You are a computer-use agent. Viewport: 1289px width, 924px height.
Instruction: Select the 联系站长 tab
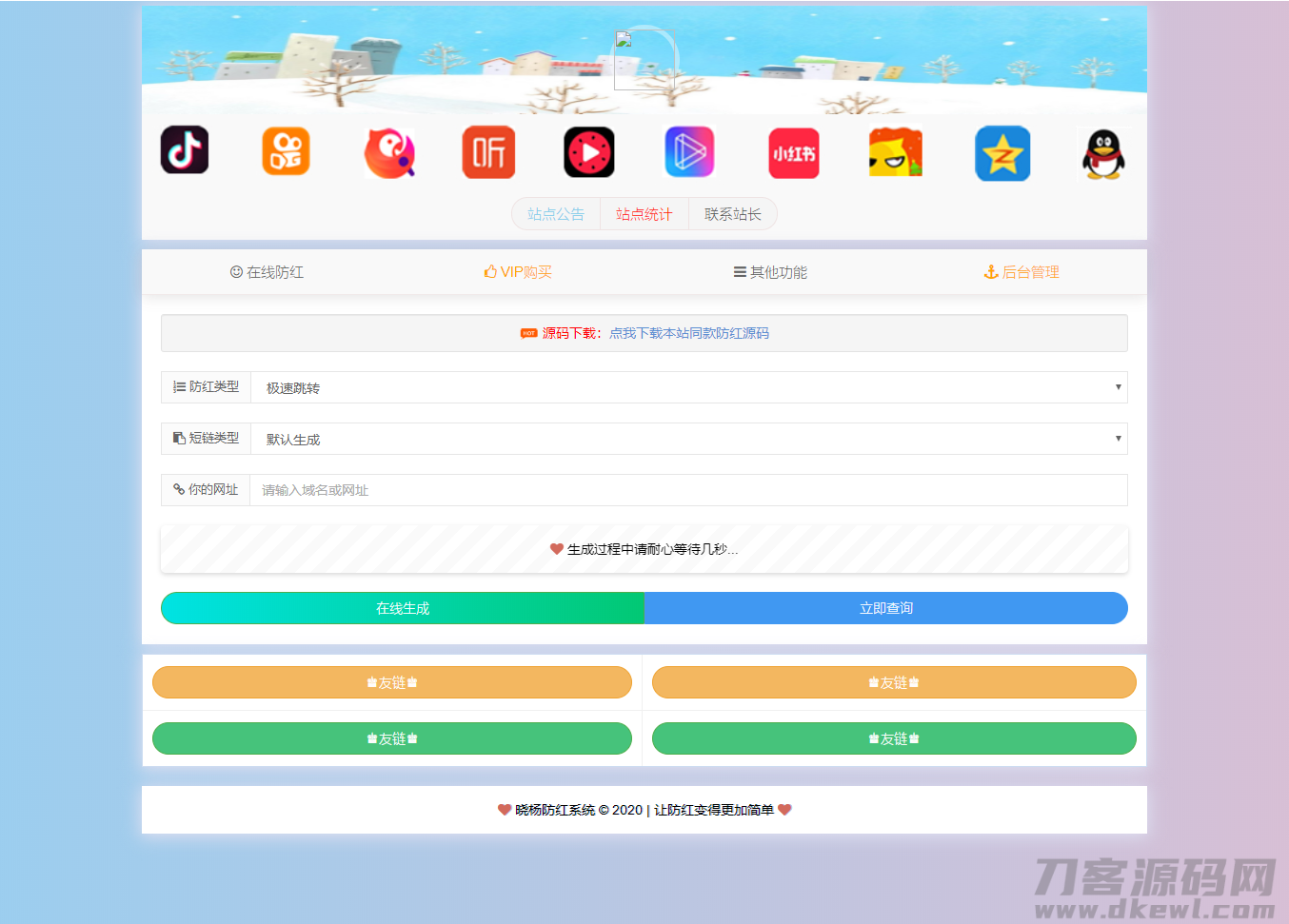pos(733,213)
